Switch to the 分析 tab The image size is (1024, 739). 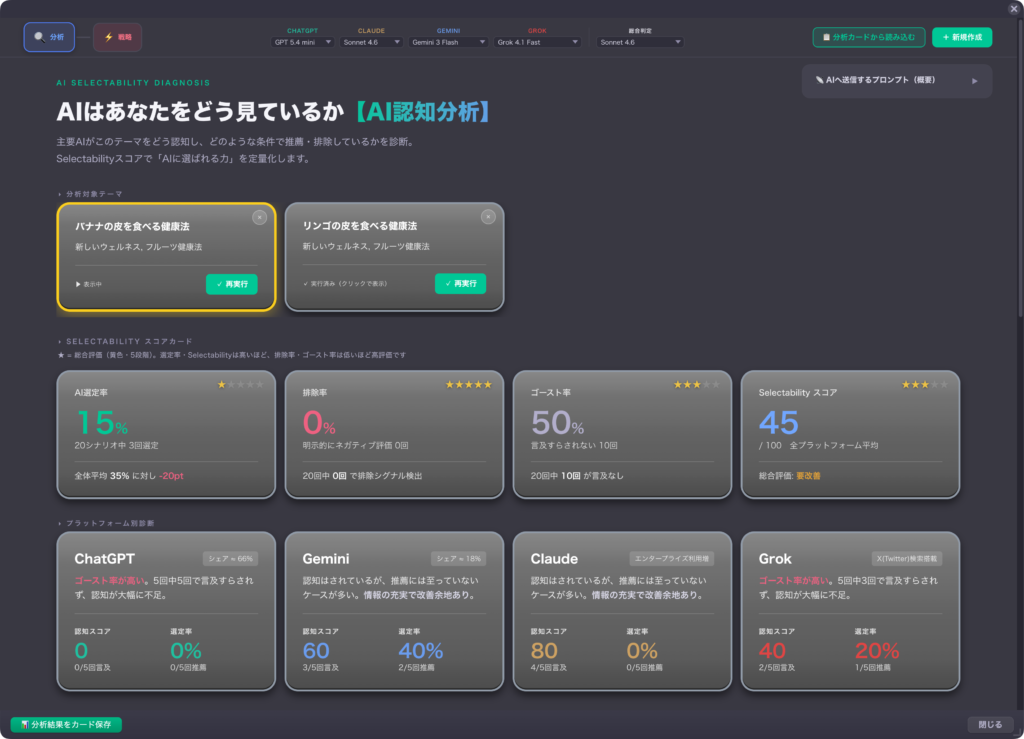(x=49, y=37)
